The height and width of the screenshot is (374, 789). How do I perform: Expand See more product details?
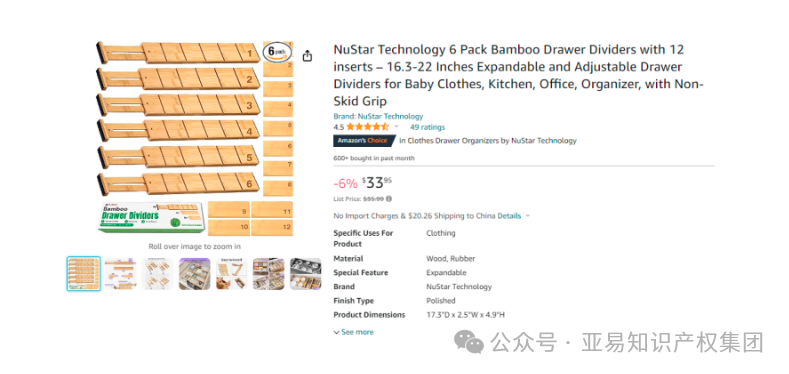tap(354, 332)
